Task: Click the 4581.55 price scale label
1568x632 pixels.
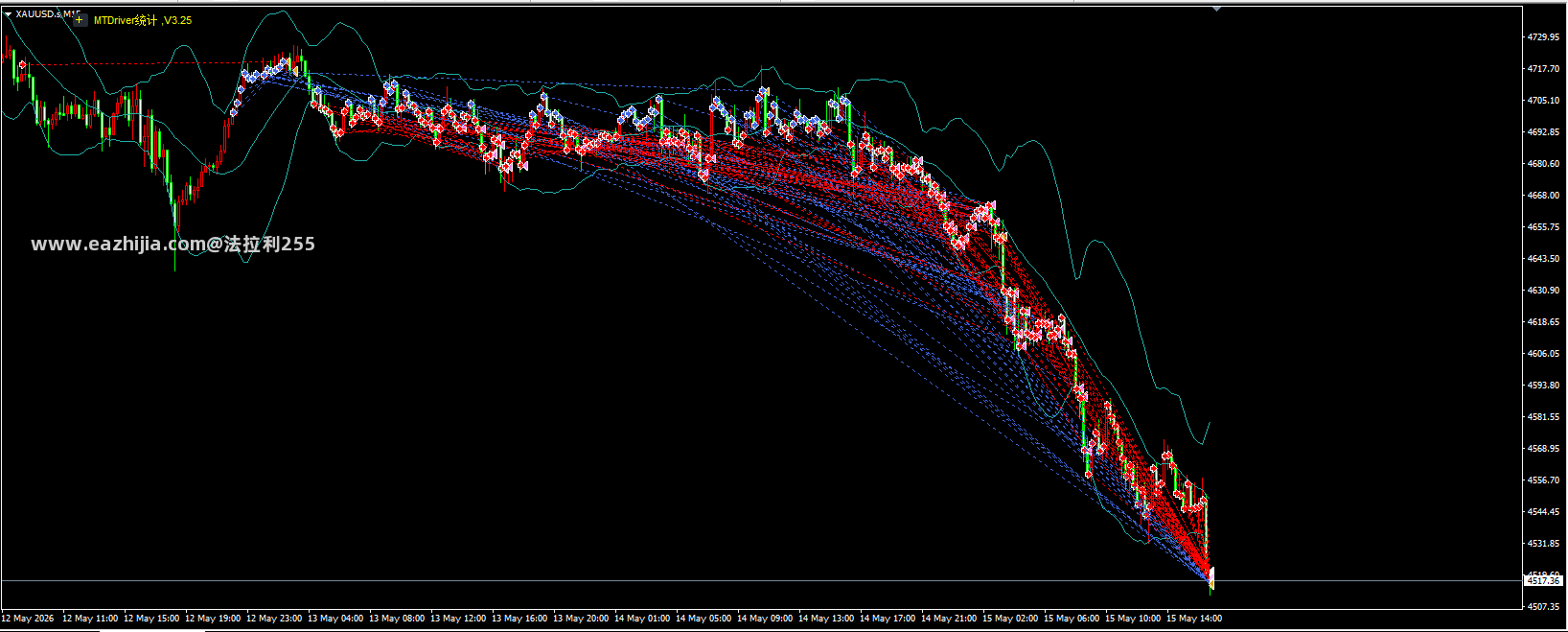Action: (1543, 416)
